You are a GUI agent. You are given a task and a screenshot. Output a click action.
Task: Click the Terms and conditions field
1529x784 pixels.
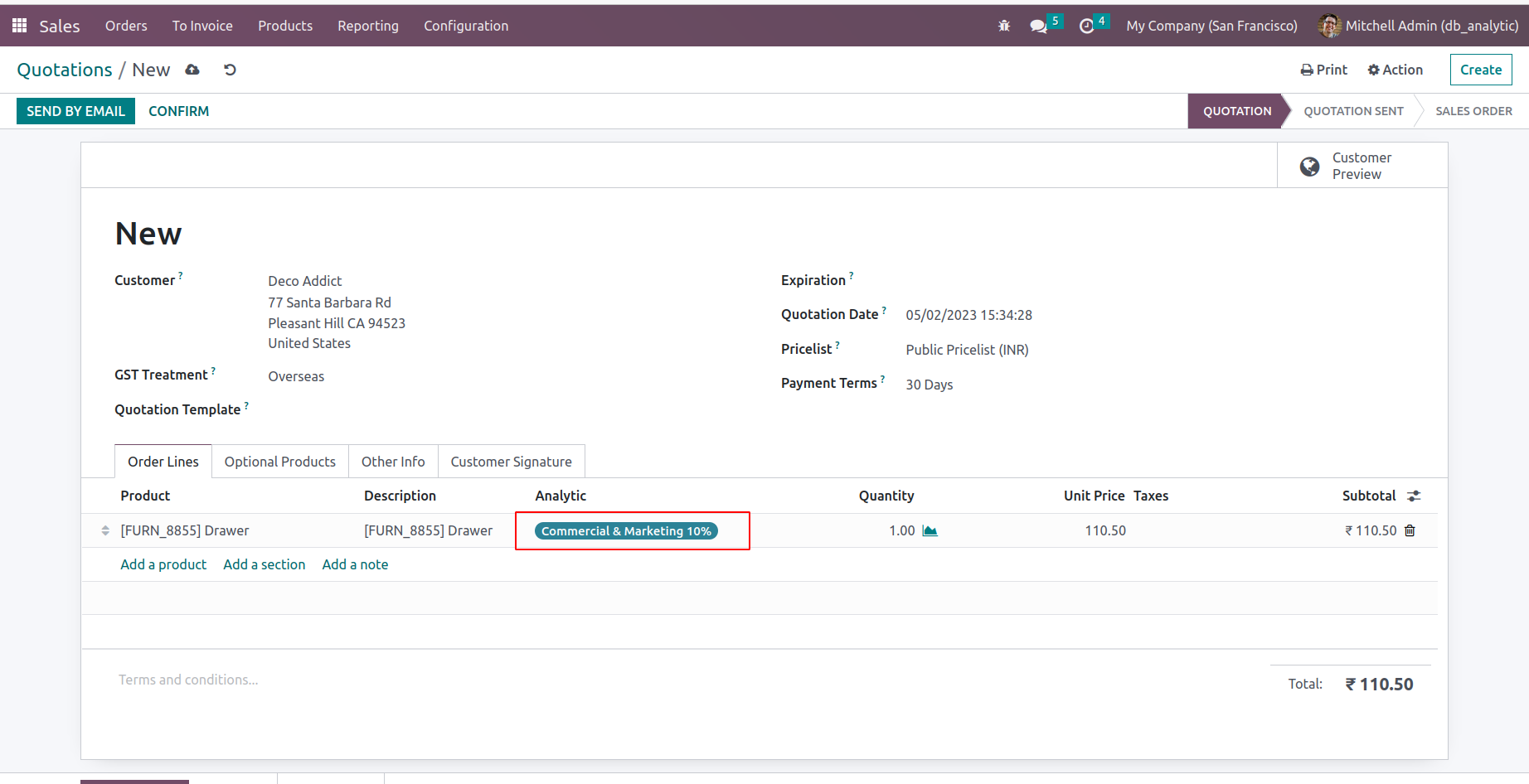click(x=188, y=680)
